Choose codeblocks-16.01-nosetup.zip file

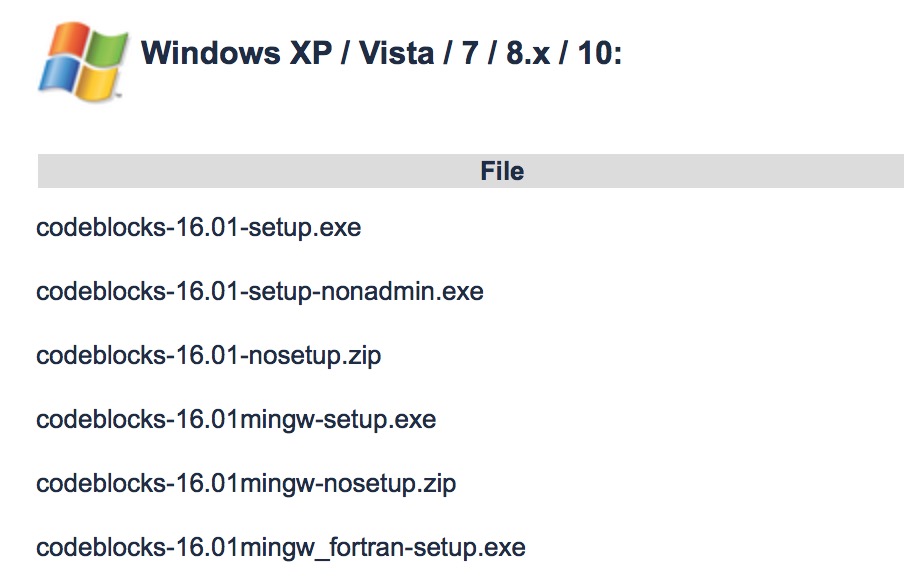tap(208, 356)
